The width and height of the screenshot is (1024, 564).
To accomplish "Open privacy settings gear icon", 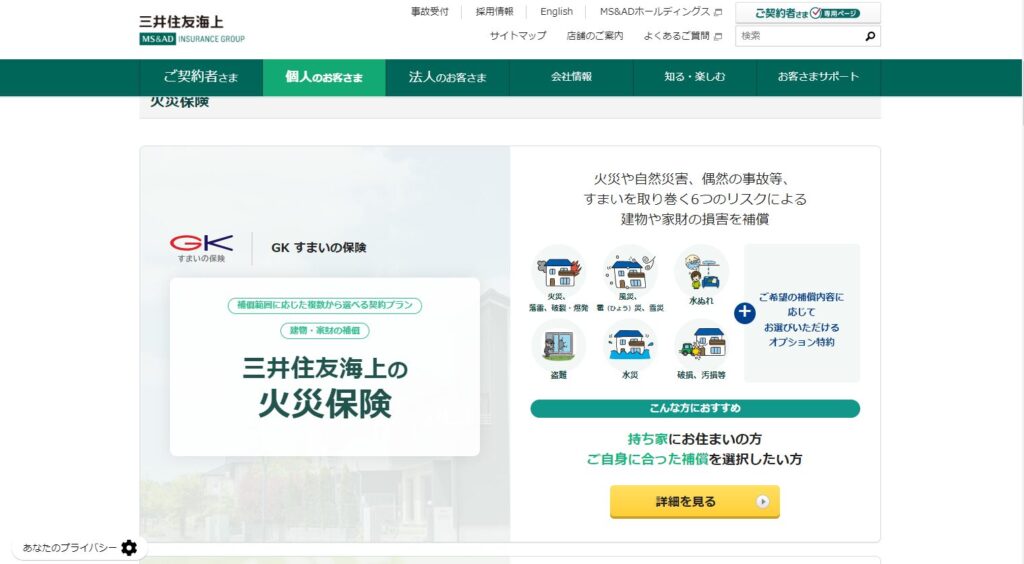I will tap(129, 548).
